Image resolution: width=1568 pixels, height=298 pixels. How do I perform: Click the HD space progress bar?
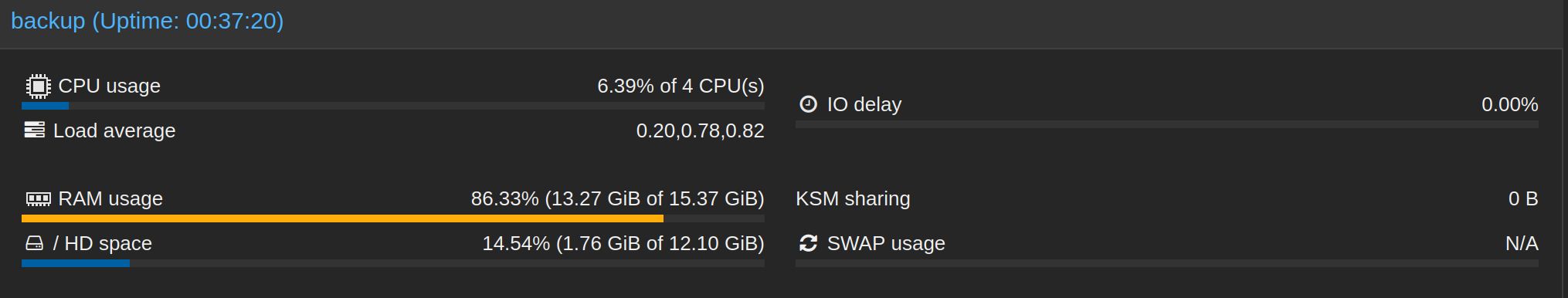[x=393, y=263]
